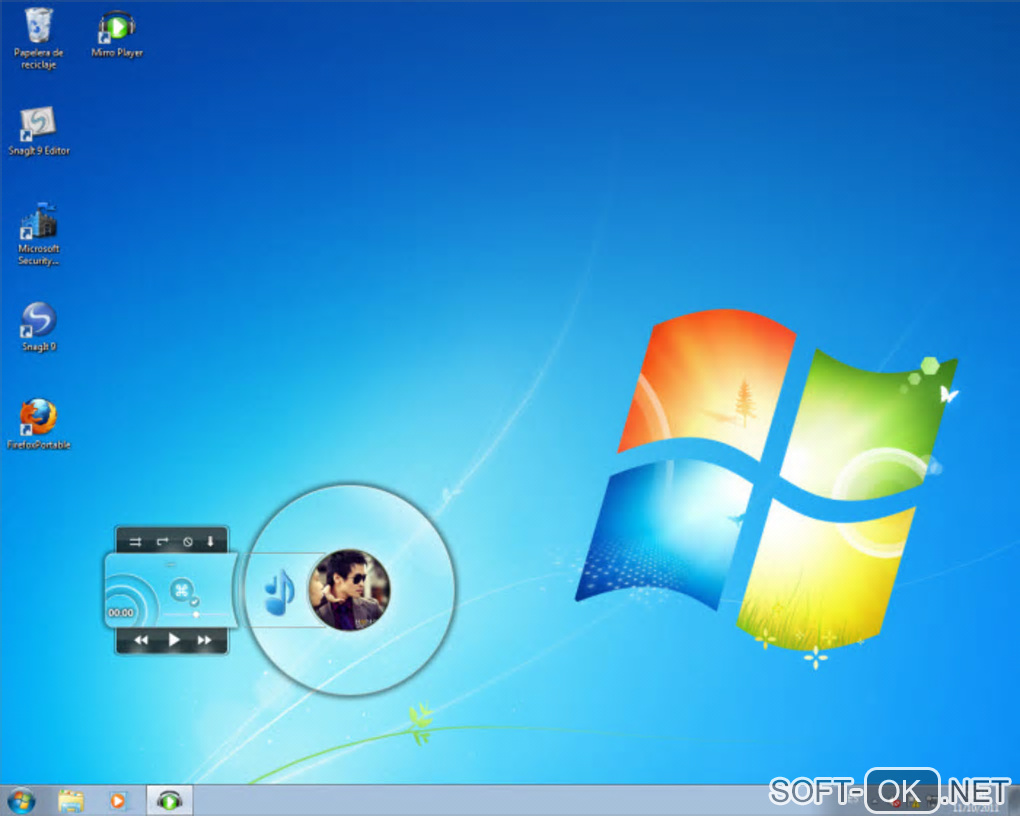Open the Windows Start menu orb
The image size is (1020, 816).
pyautogui.click(x=21, y=800)
